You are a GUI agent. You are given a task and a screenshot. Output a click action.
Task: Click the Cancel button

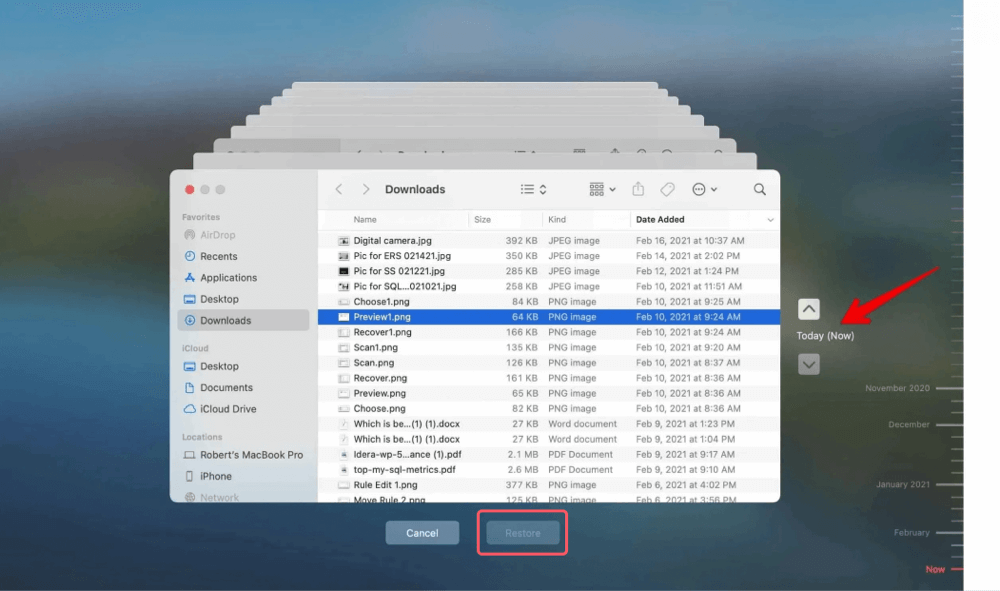(422, 532)
